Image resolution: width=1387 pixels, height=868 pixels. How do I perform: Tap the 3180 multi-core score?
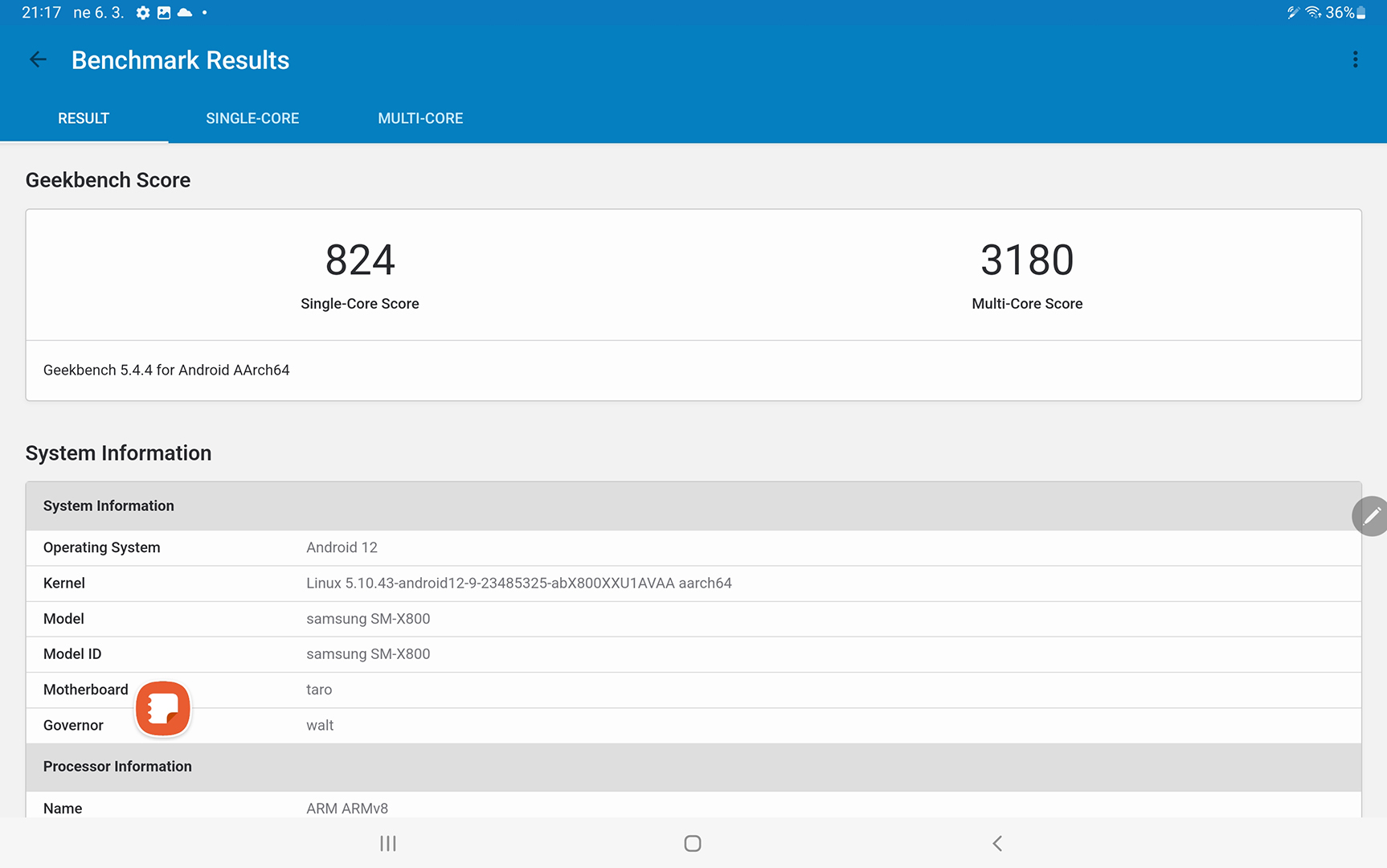pyautogui.click(x=1027, y=260)
